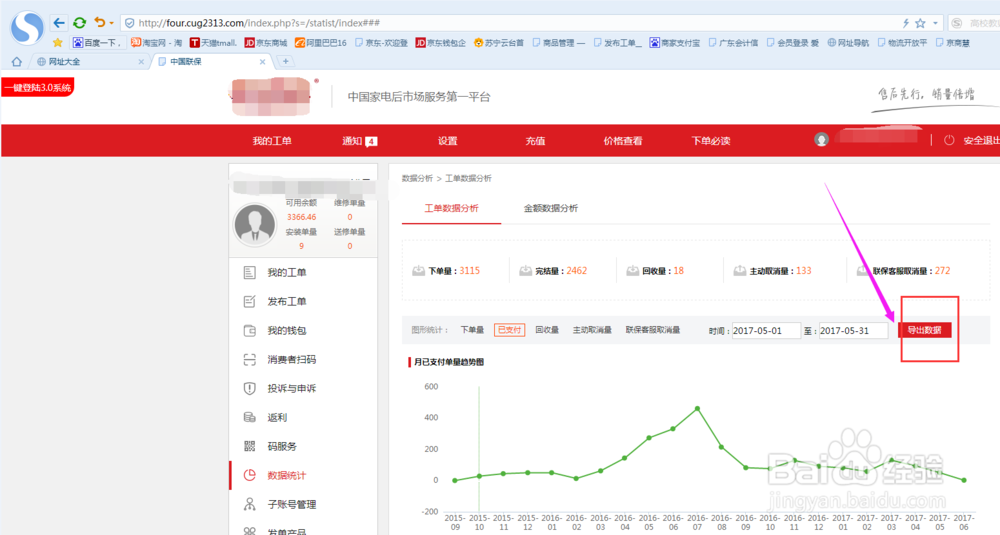This screenshot has width=1000, height=535.
Task: Open 我的工单 in the red navigation bar
Action: (x=272, y=141)
